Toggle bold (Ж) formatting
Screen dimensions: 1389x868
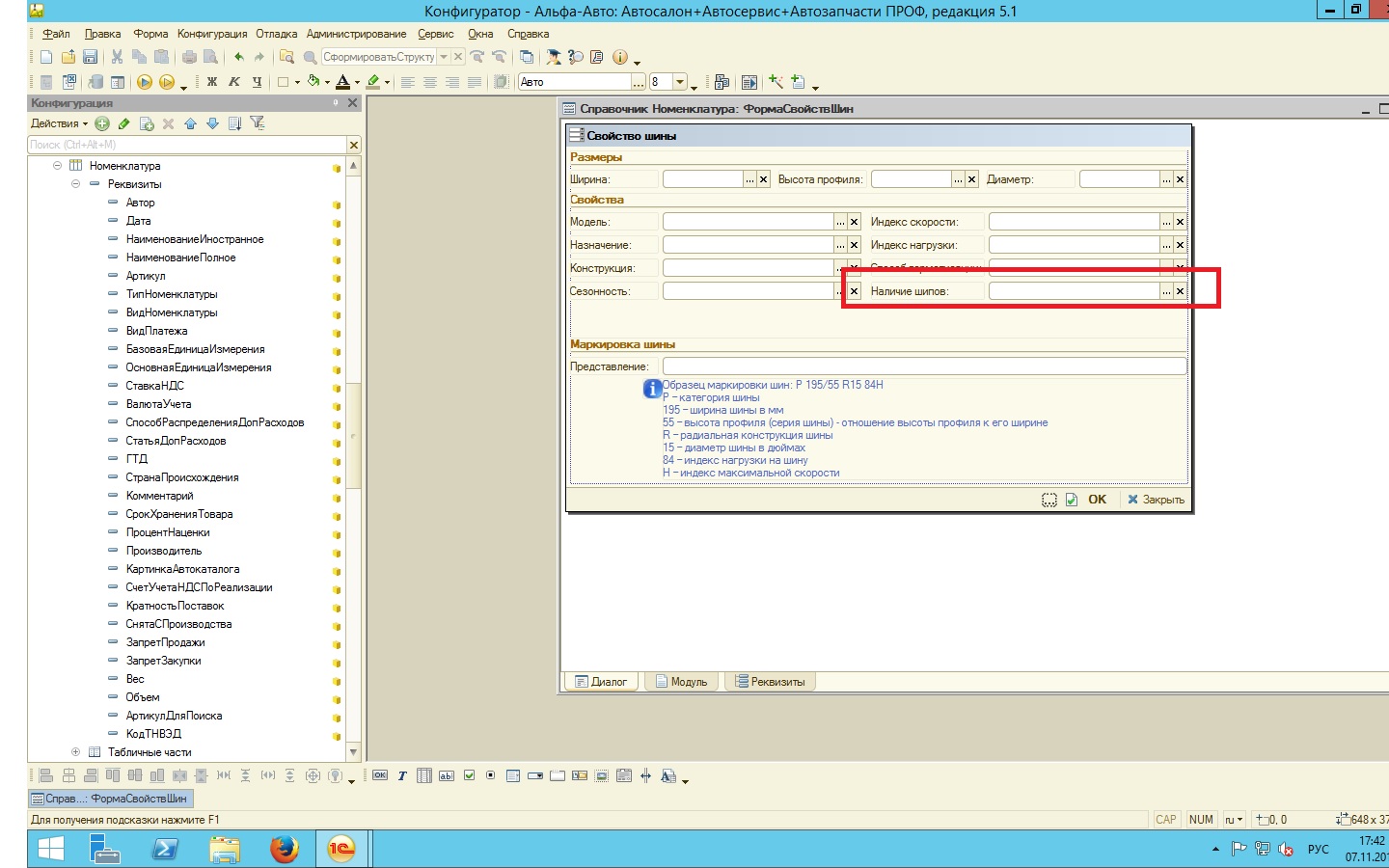pyautogui.click(x=212, y=82)
